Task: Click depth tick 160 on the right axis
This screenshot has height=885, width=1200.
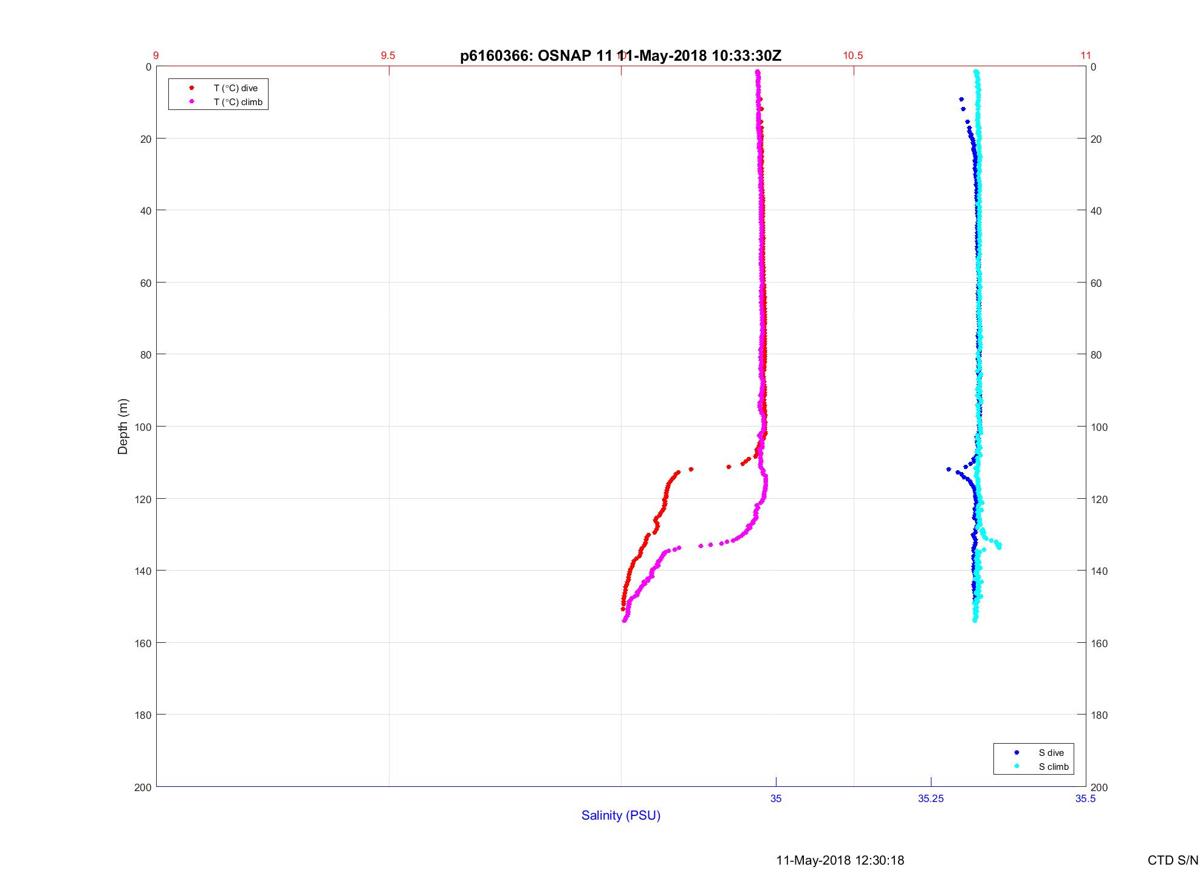Action: click(1100, 643)
